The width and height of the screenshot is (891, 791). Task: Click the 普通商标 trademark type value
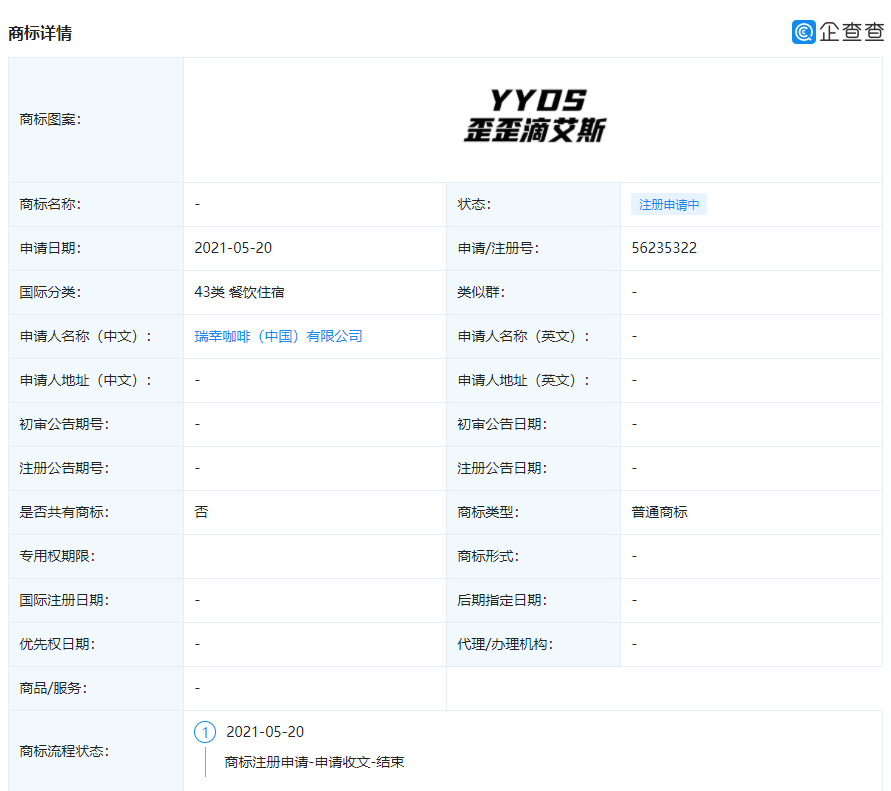(659, 512)
